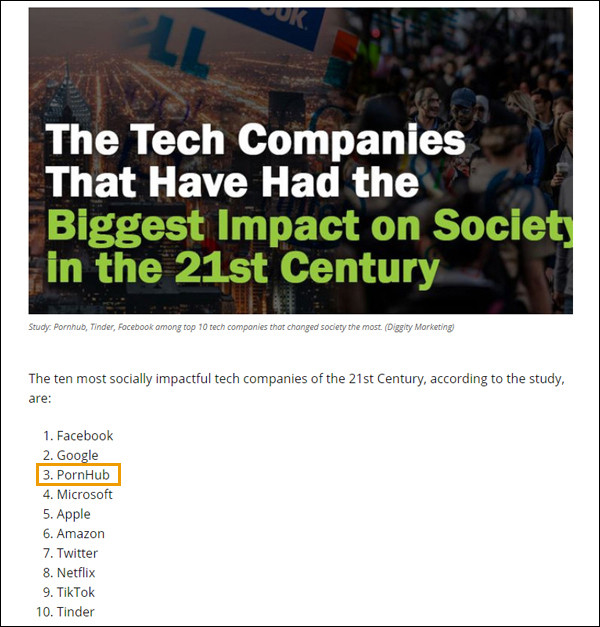Select the Netflix list item
This screenshot has width=600, height=627.
tap(76, 573)
